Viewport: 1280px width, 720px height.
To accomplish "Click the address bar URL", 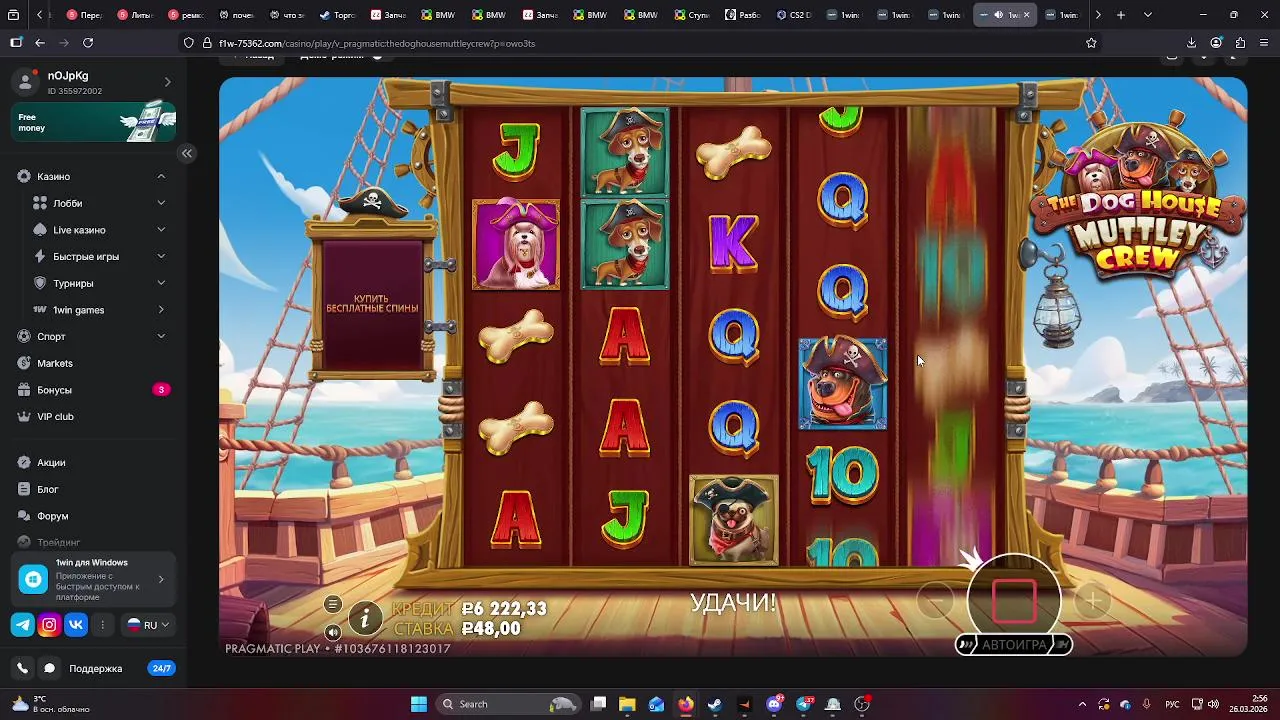I will click(375, 43).
